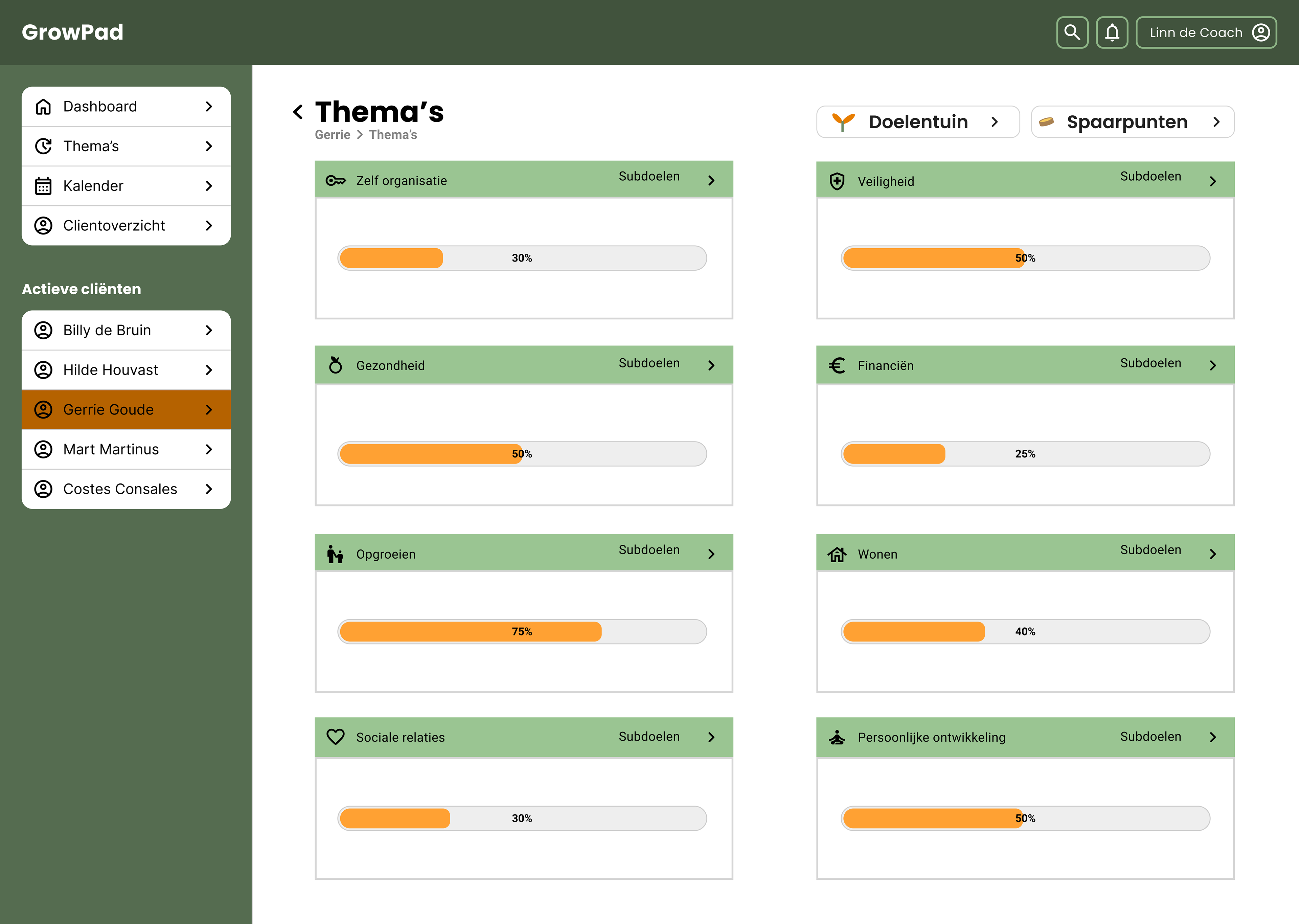Click the euro icon on Financiën card
Viewport: 1299px width, 924px height.
point(837,365)
